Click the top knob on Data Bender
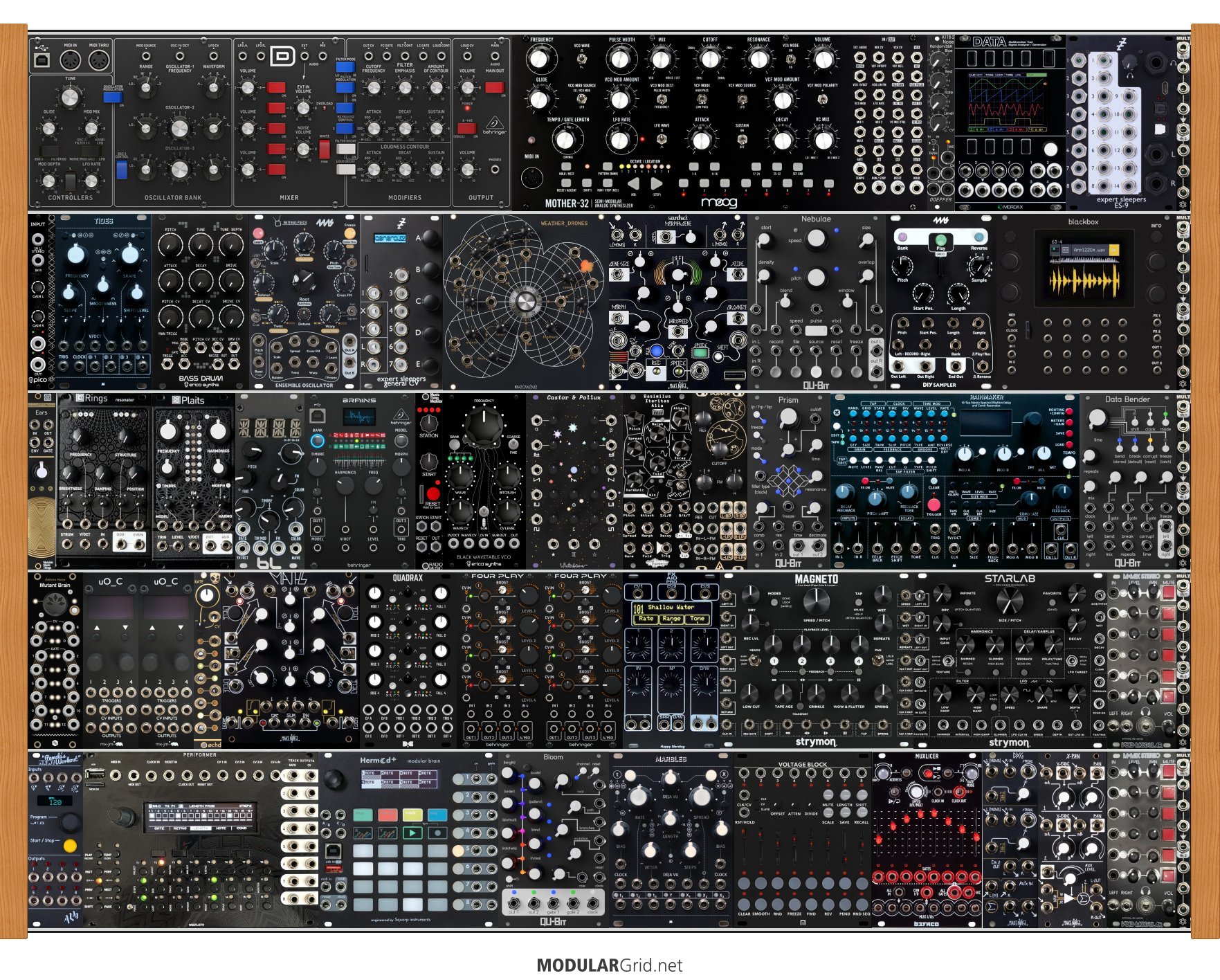The image size is (1220, 980). 1098,418
